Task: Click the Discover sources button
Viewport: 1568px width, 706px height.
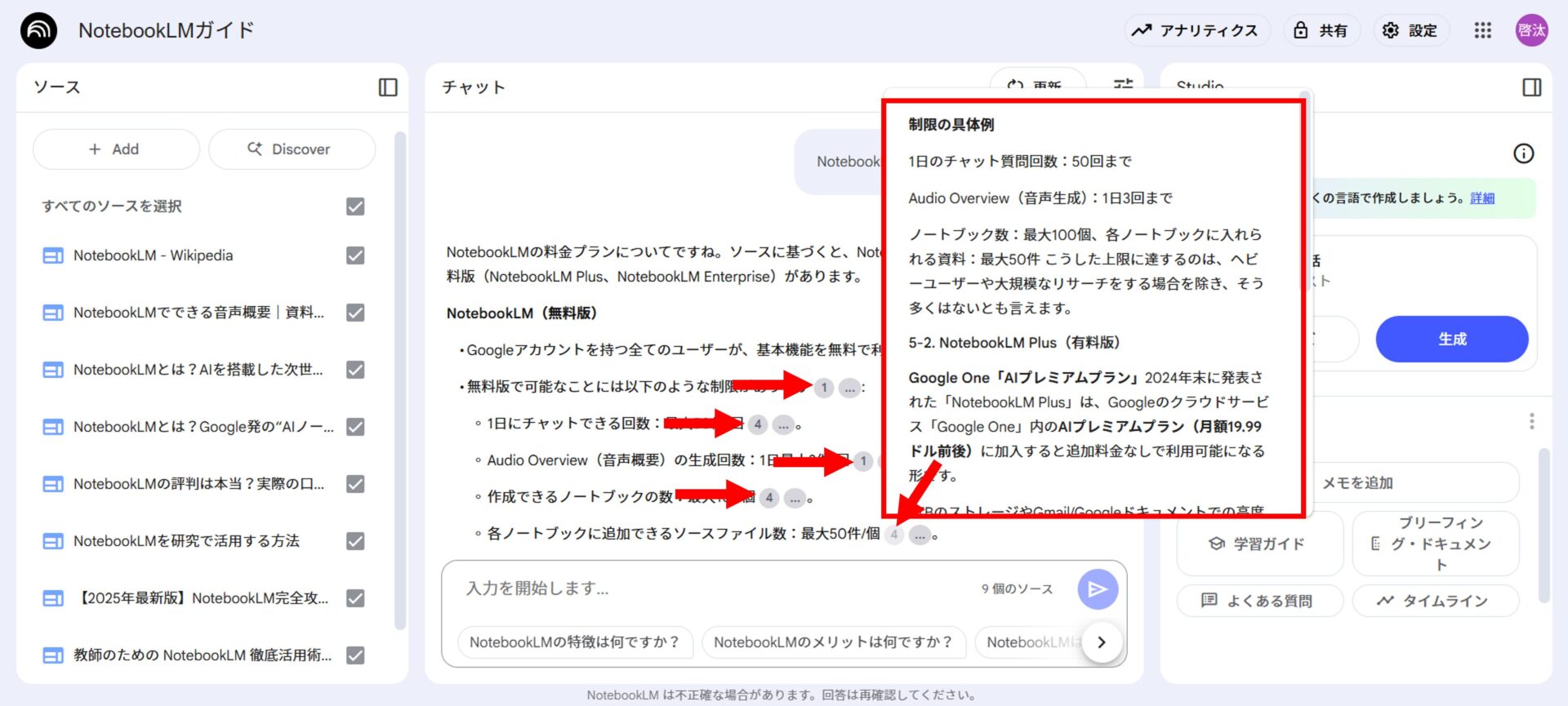Action: tap(291, 149)
